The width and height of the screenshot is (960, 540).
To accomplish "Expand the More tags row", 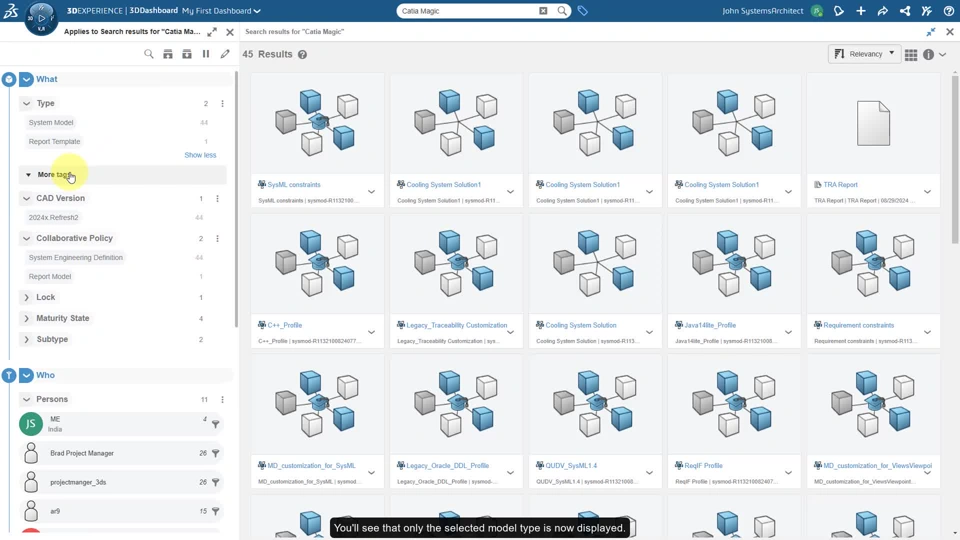I will (x=122, y=174).
